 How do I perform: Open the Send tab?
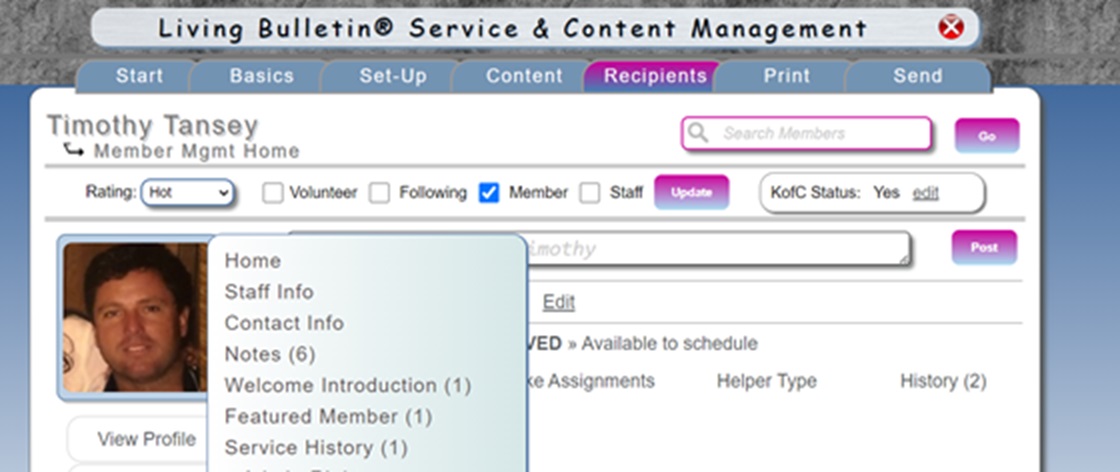(x=918, y=76)
